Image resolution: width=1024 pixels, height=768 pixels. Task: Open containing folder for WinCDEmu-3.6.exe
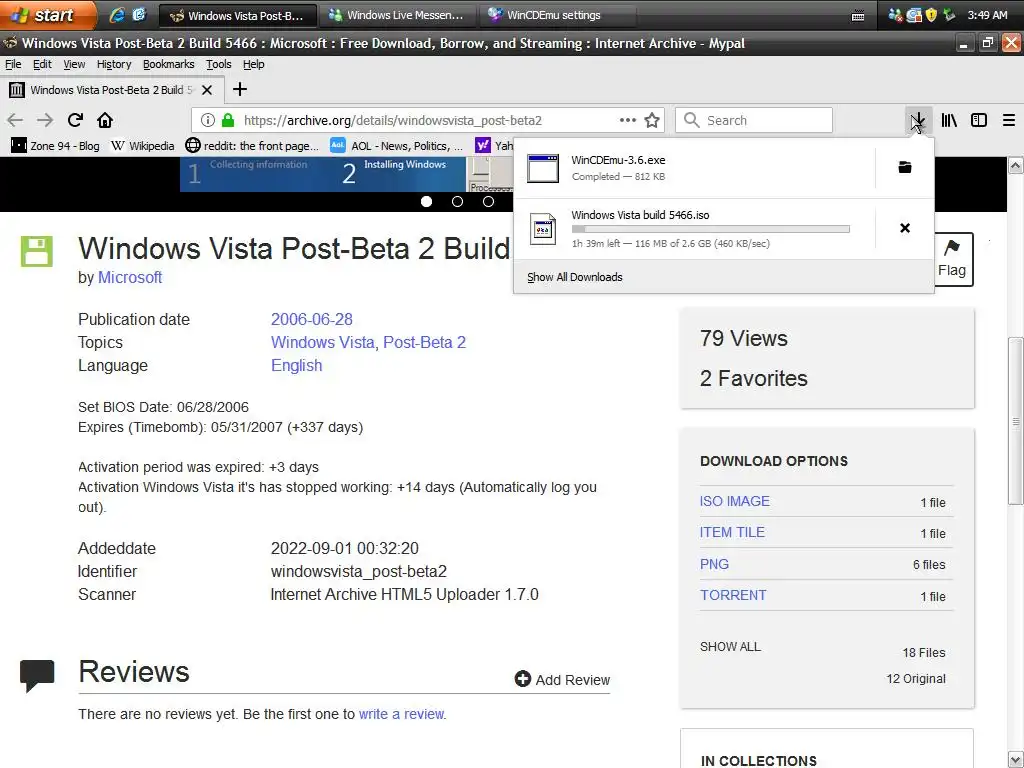pos(904,168)
